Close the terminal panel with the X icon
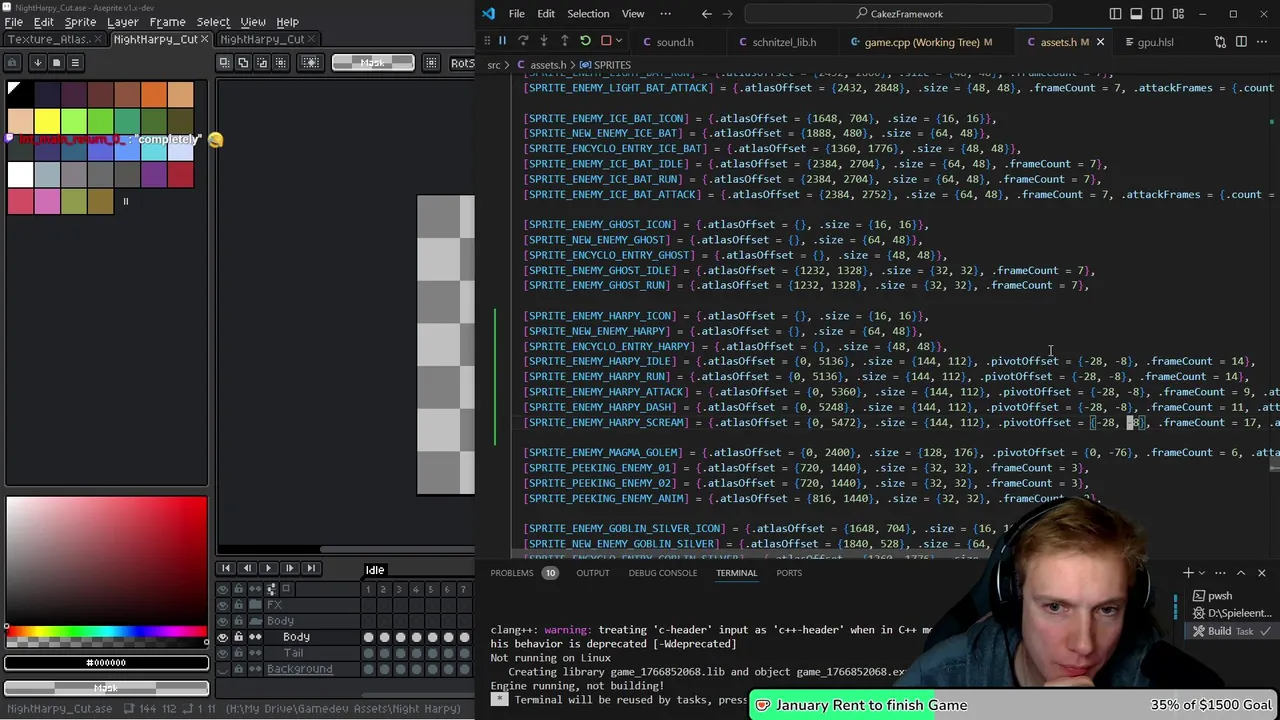Viewport: 1280px width, 720px height. pos(1261,573)
